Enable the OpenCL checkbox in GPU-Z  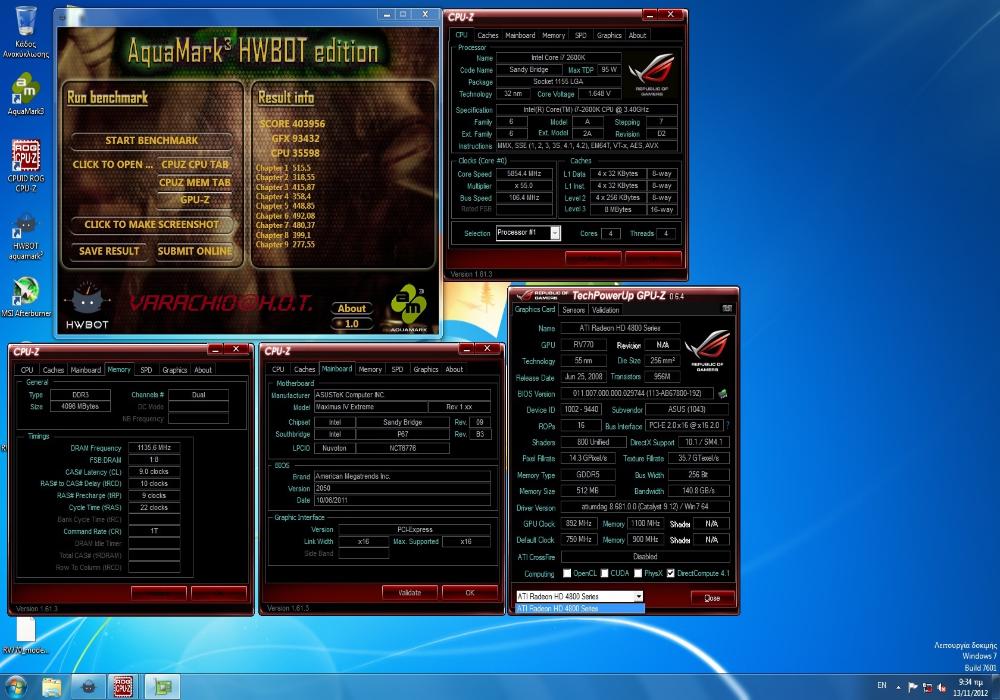567,573
